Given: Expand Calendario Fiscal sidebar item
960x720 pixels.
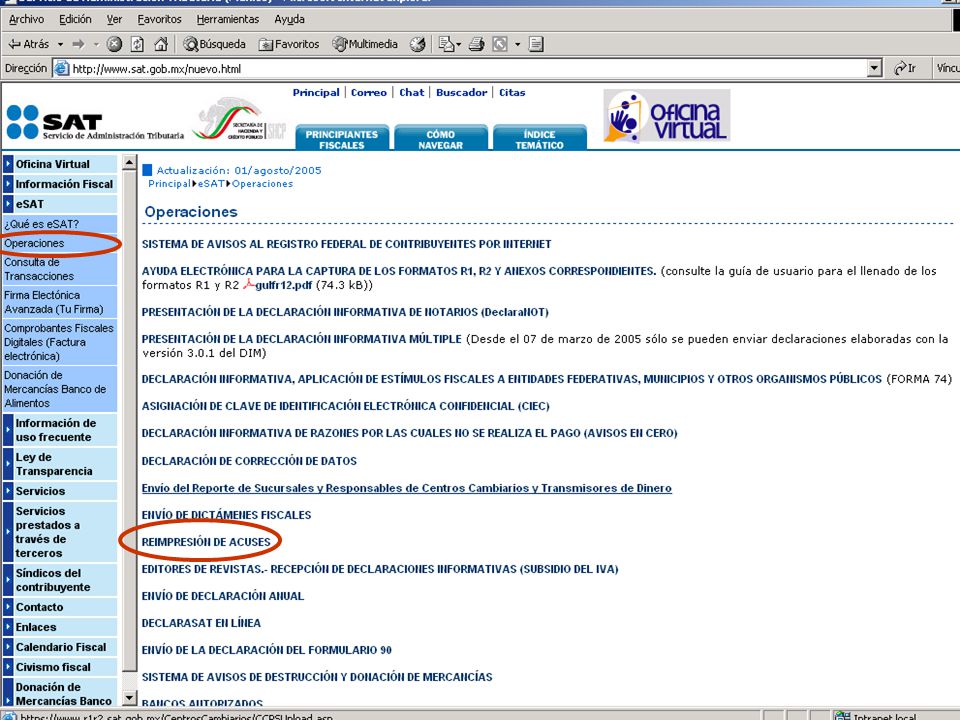Looking at the screenshot, I should click(59, 647).
